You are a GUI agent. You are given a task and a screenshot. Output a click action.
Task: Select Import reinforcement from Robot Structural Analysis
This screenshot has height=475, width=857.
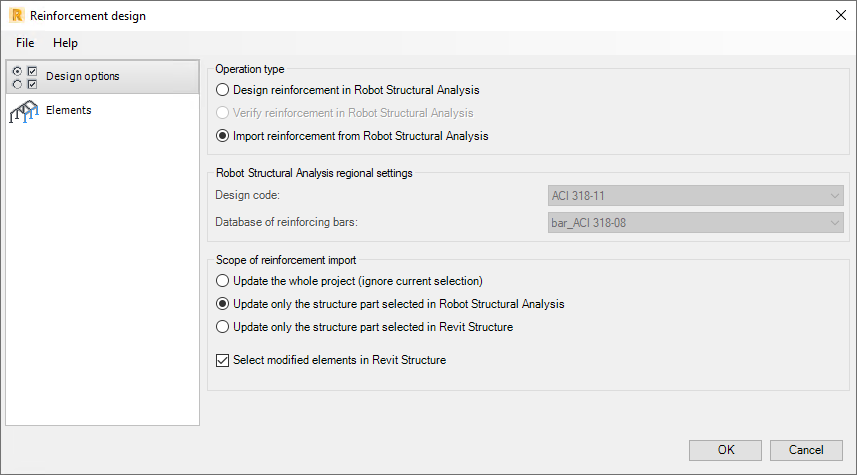[x=224, y=136]
